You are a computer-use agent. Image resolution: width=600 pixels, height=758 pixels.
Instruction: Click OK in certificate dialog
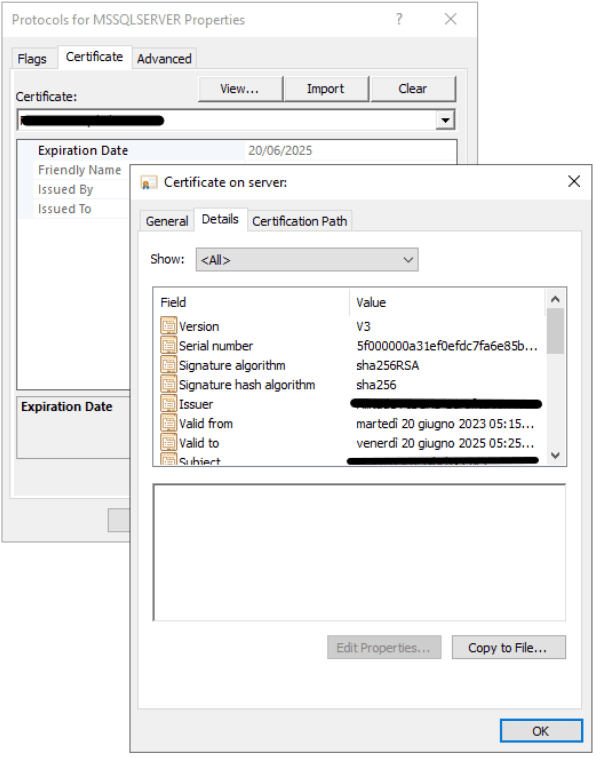pos(541,731)
